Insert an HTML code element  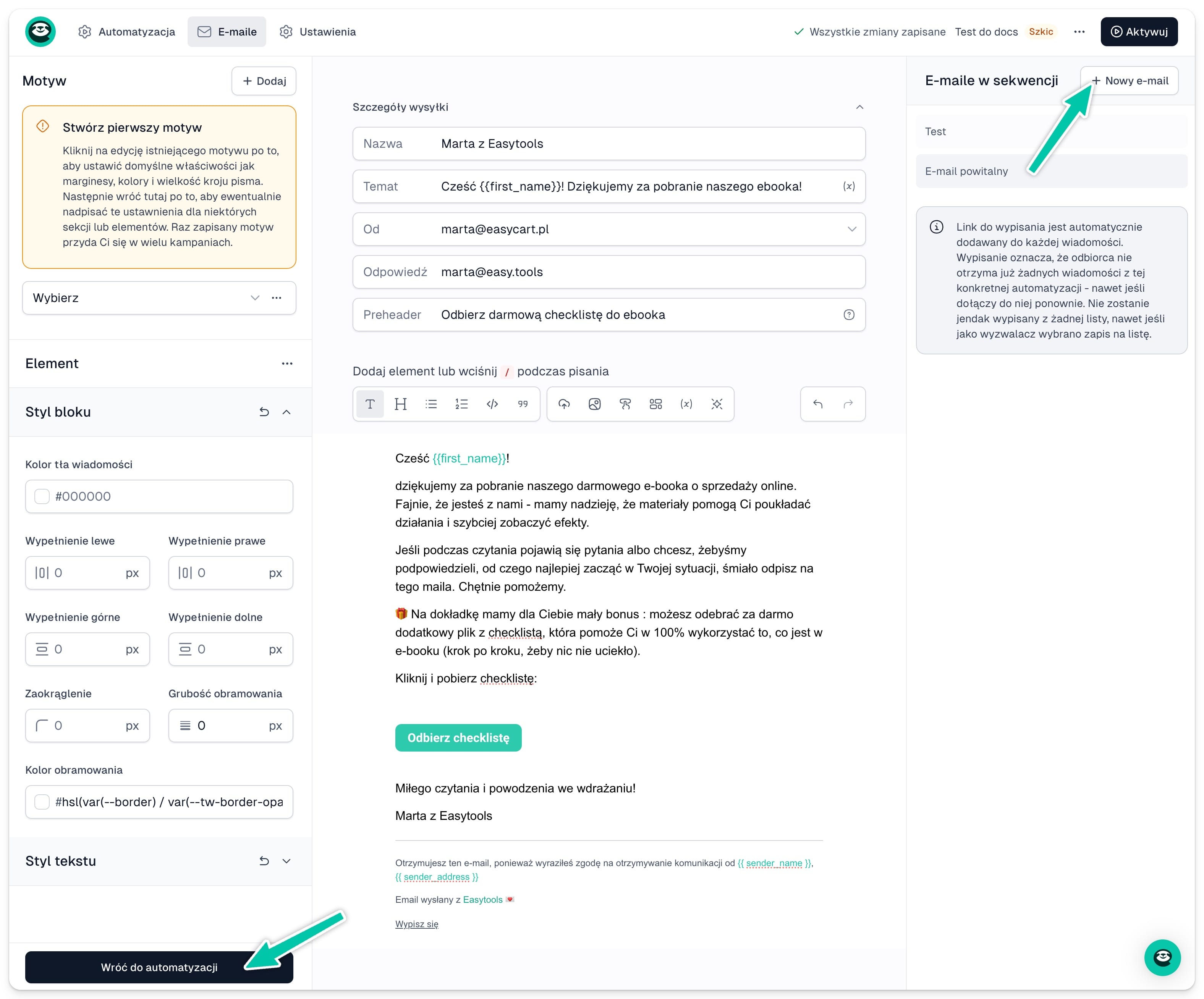[492, 404]
